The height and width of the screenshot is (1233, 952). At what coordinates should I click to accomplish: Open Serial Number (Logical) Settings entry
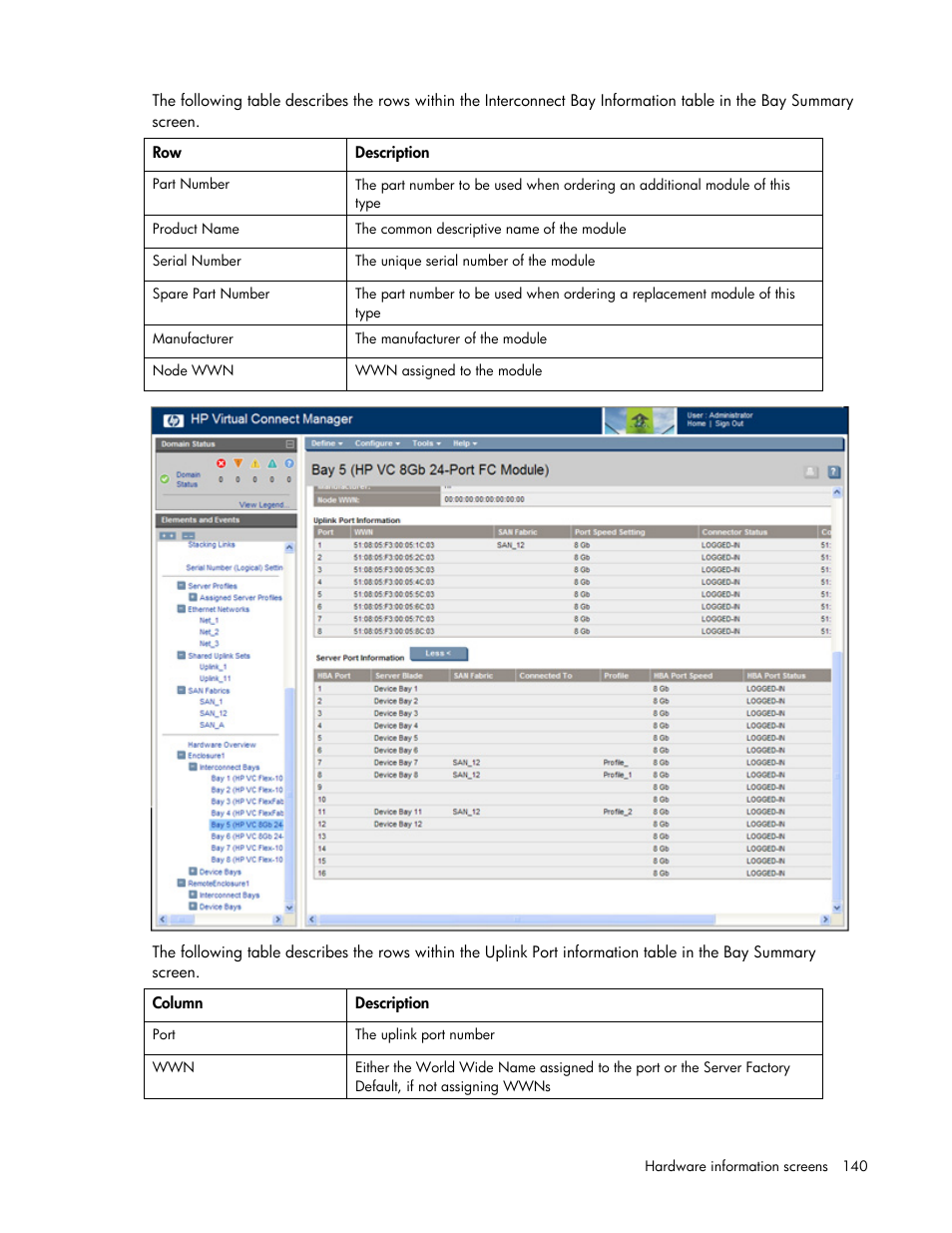click(235, 568)
